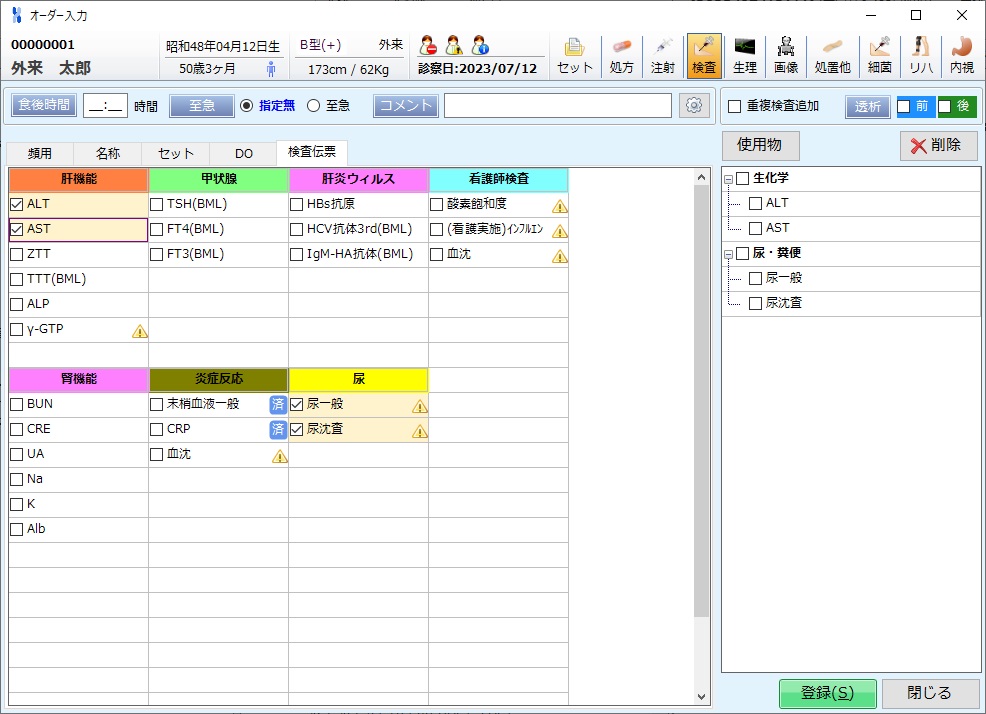
Task: Select the 至急 radio button
Action: tap(313, 105)
